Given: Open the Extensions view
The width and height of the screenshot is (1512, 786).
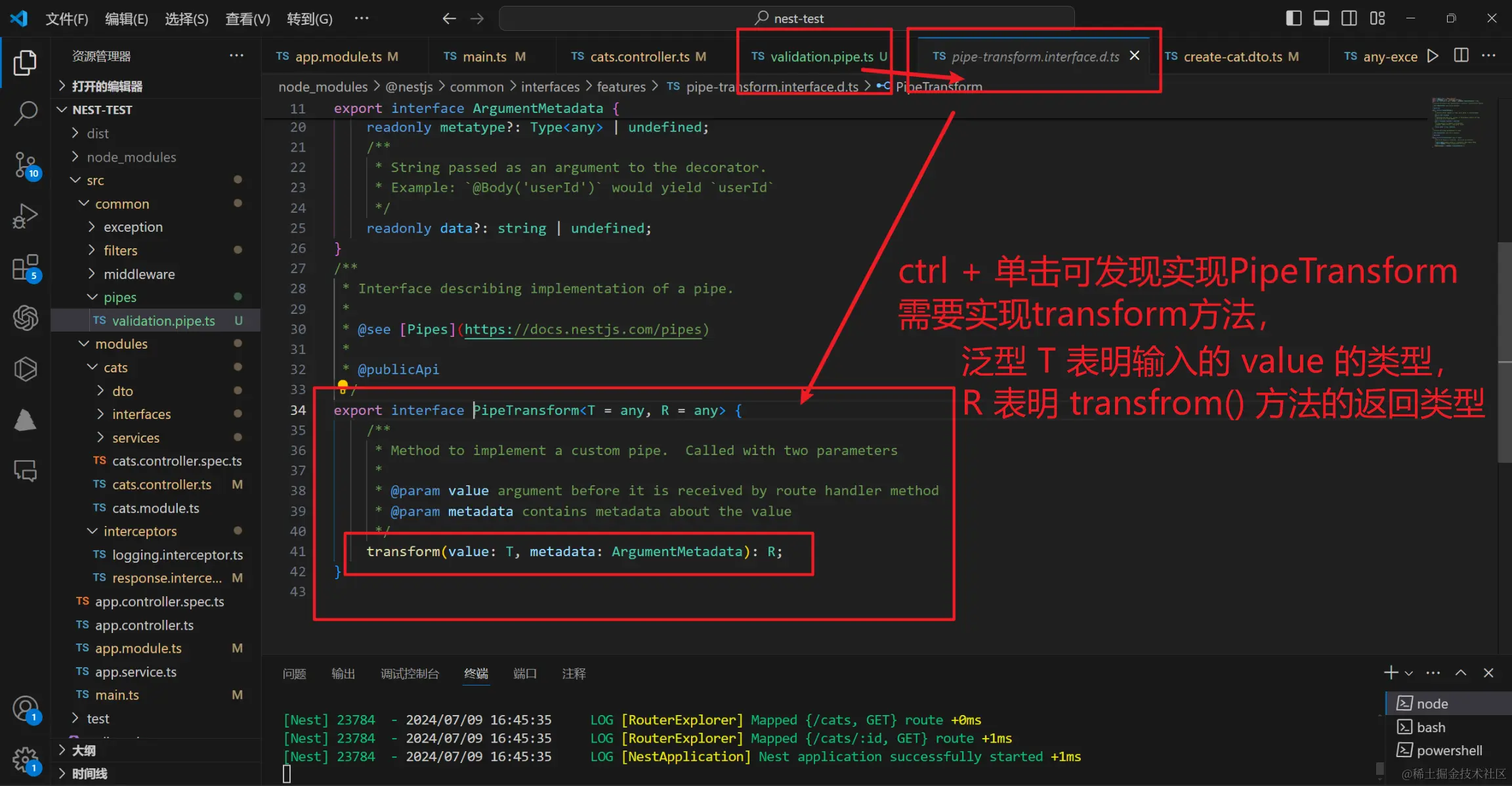Looking at the screenshot, I should click(x=26, y=267).
